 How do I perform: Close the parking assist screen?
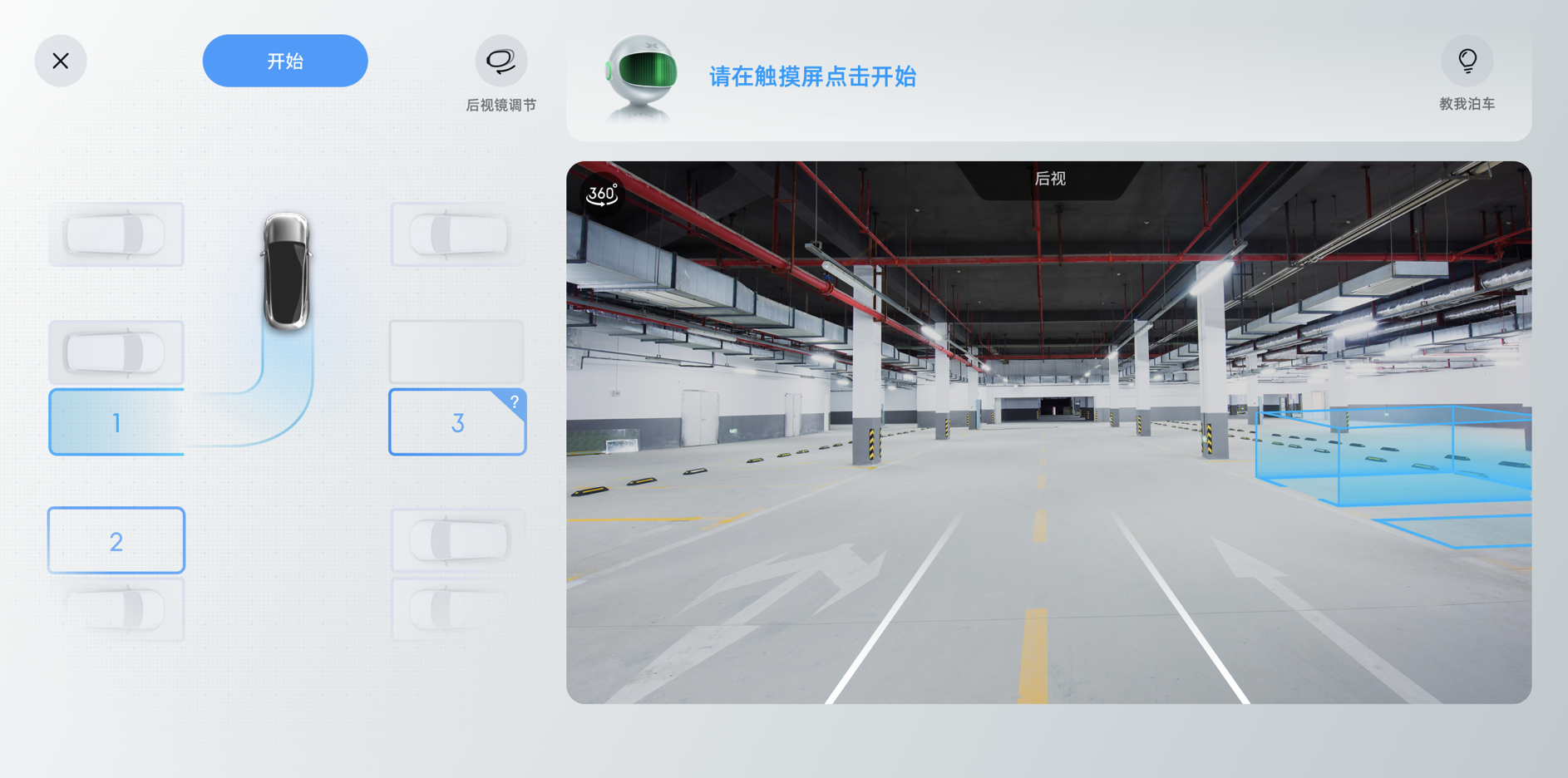click(61, 61)
